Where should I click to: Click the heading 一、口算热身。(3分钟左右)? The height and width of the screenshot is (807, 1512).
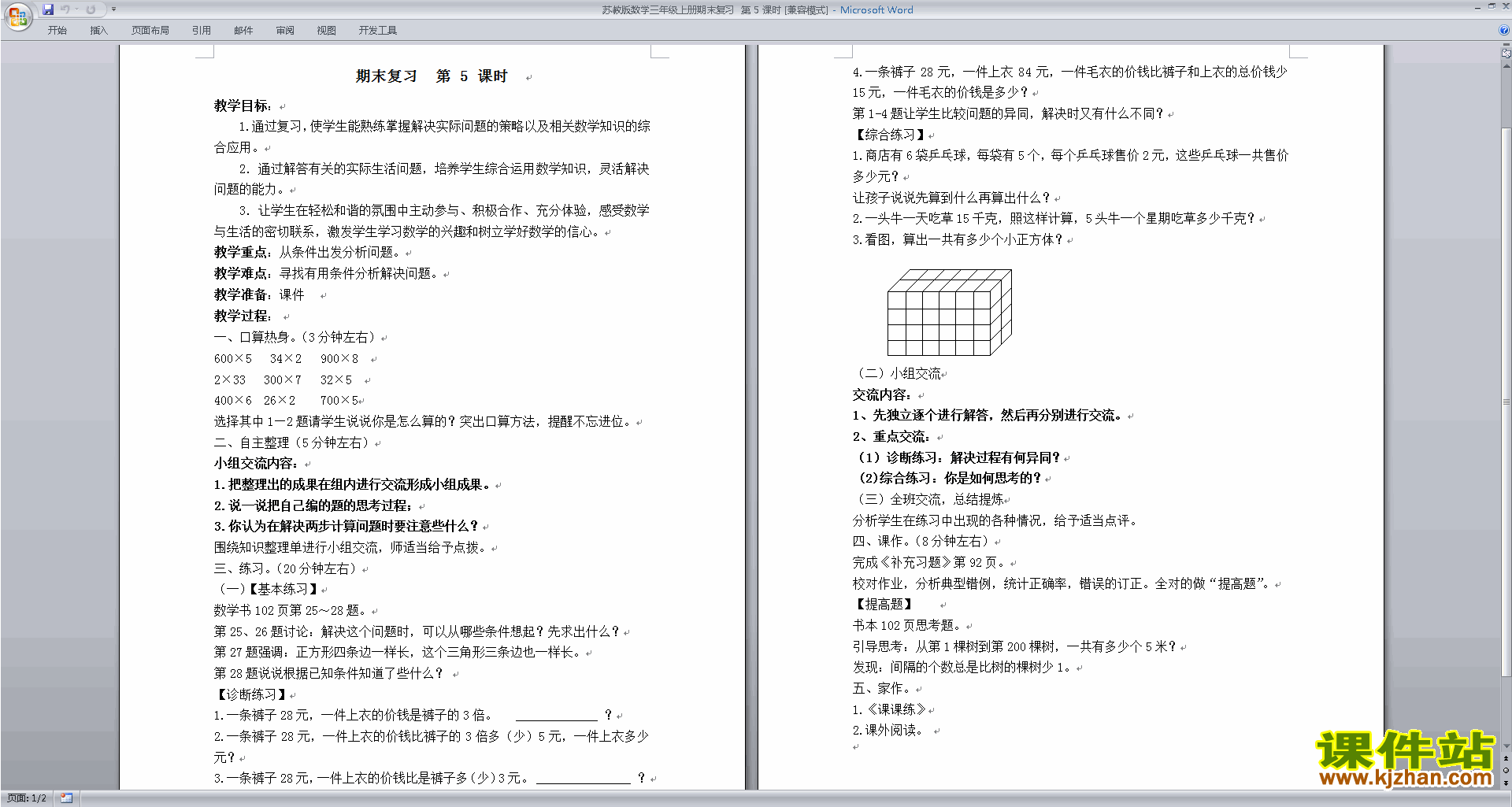pyautogui.click(x=295, y=337)
